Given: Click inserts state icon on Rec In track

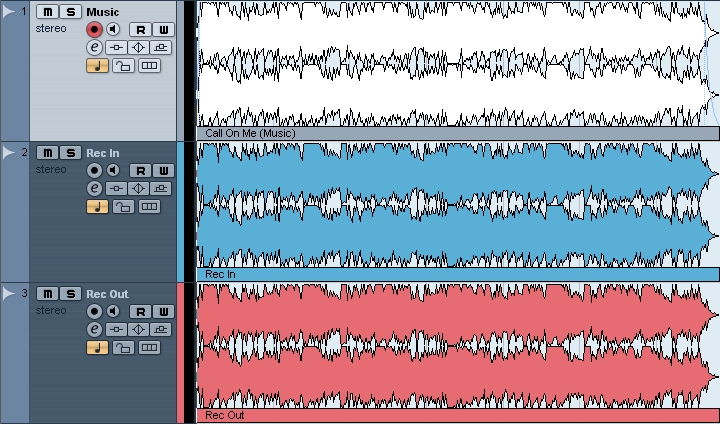Looking at the screenshot, I should (117, 188).
